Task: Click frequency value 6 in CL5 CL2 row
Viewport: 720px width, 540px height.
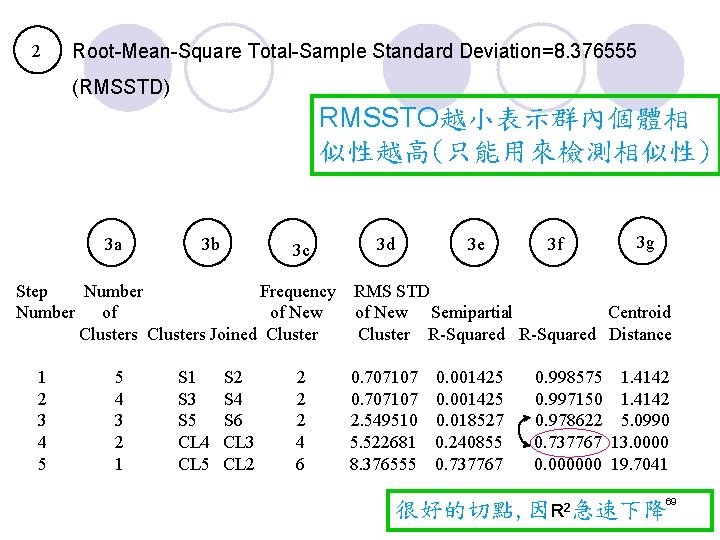Action: (x=300, y=464)
